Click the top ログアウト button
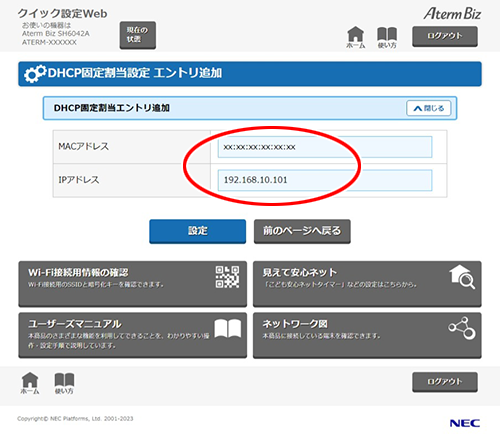500x446 pixels. 445,36
